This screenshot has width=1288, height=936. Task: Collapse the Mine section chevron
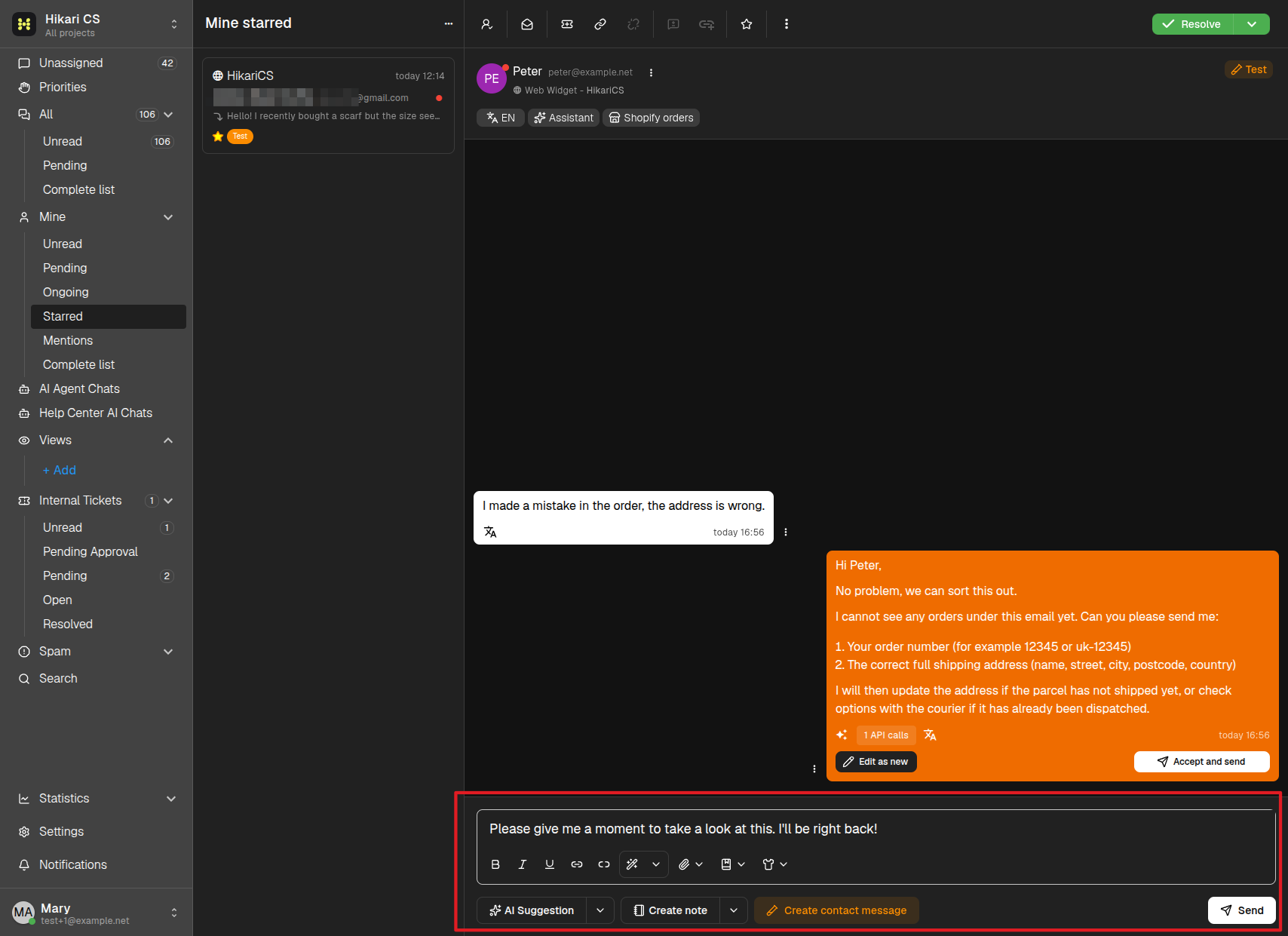pos(168,217)
